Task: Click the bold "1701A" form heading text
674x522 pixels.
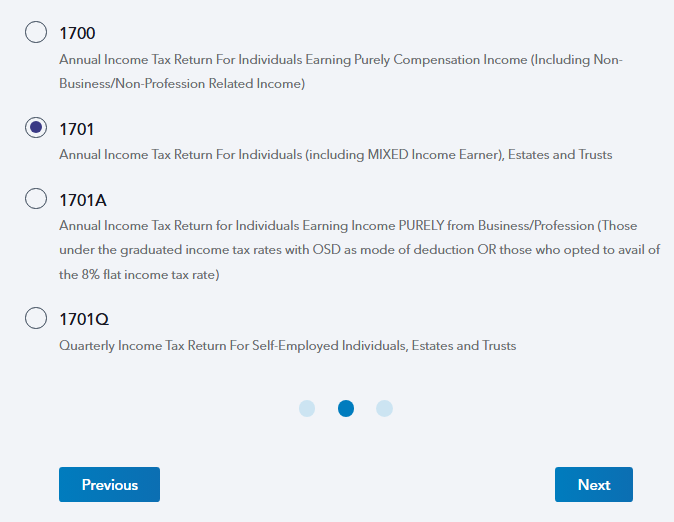Action: pos(82,199)
